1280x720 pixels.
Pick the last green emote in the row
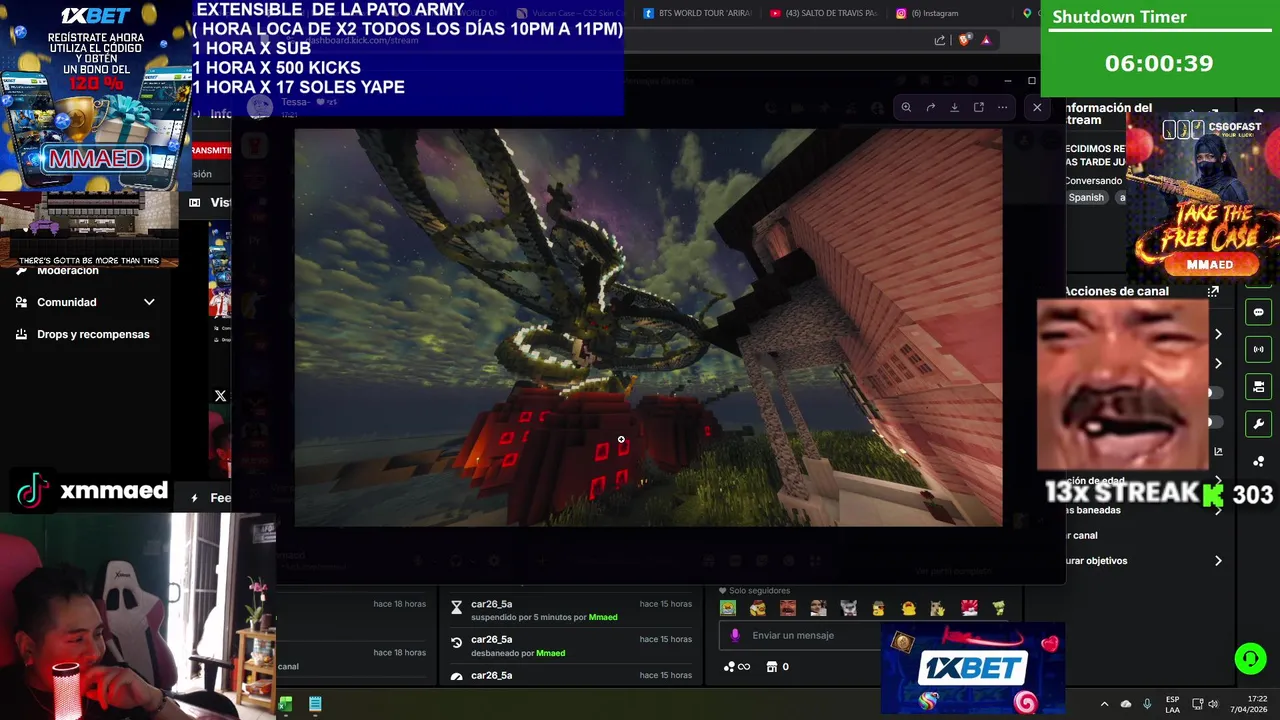tap(998, 608)
